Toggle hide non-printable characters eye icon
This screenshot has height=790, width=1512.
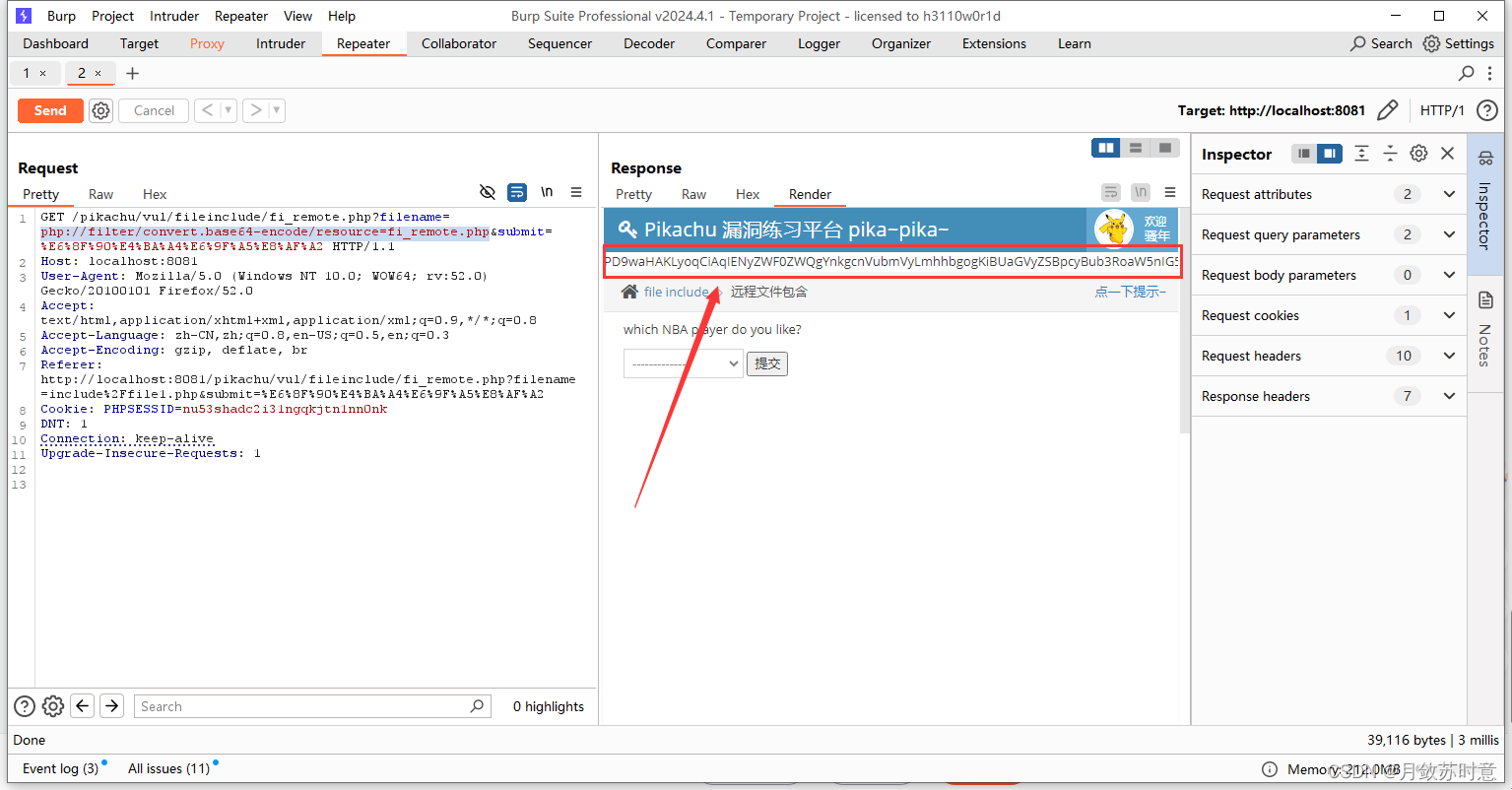click(x=487, y=192)
